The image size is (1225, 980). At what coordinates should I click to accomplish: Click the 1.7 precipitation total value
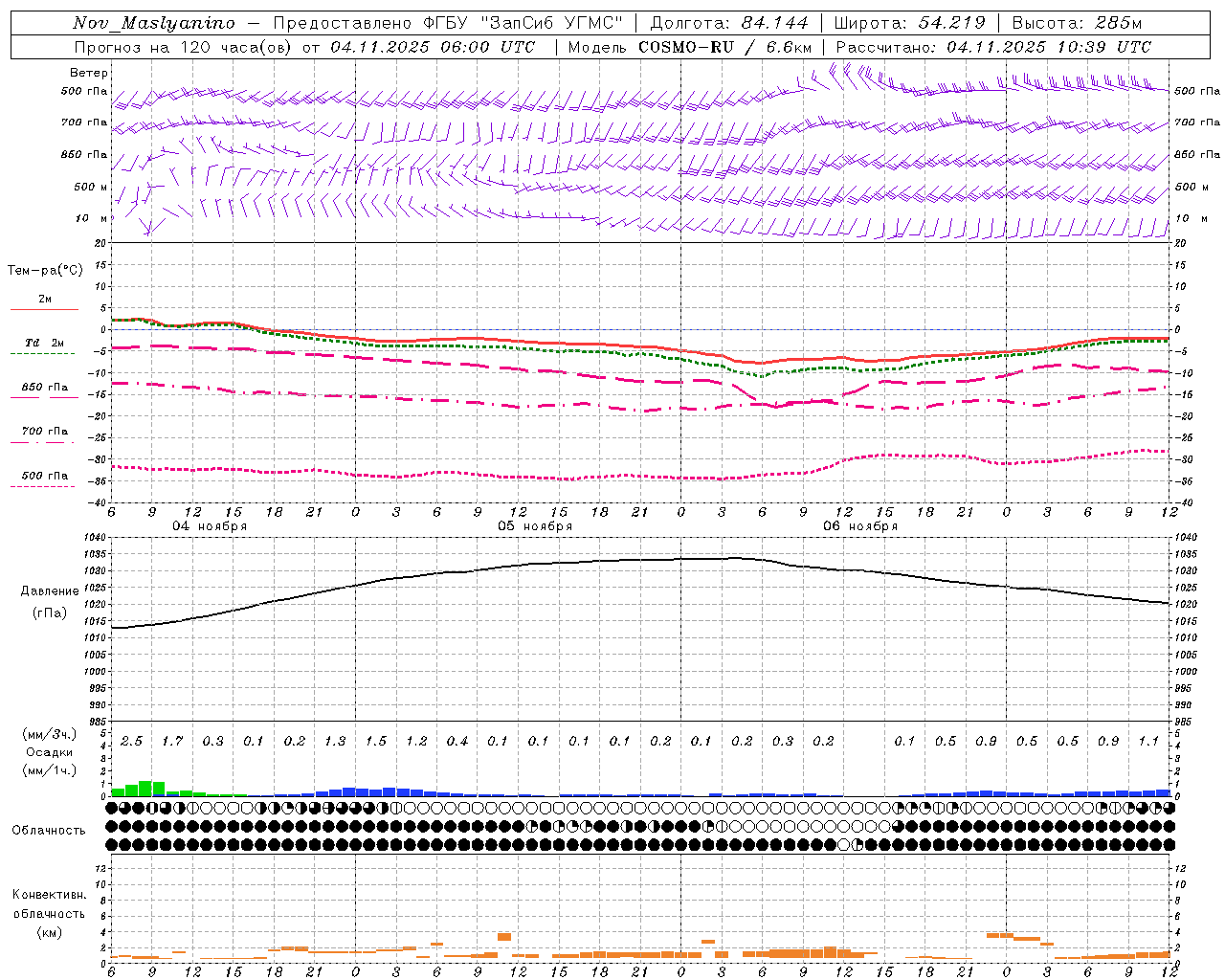(172, 741)
